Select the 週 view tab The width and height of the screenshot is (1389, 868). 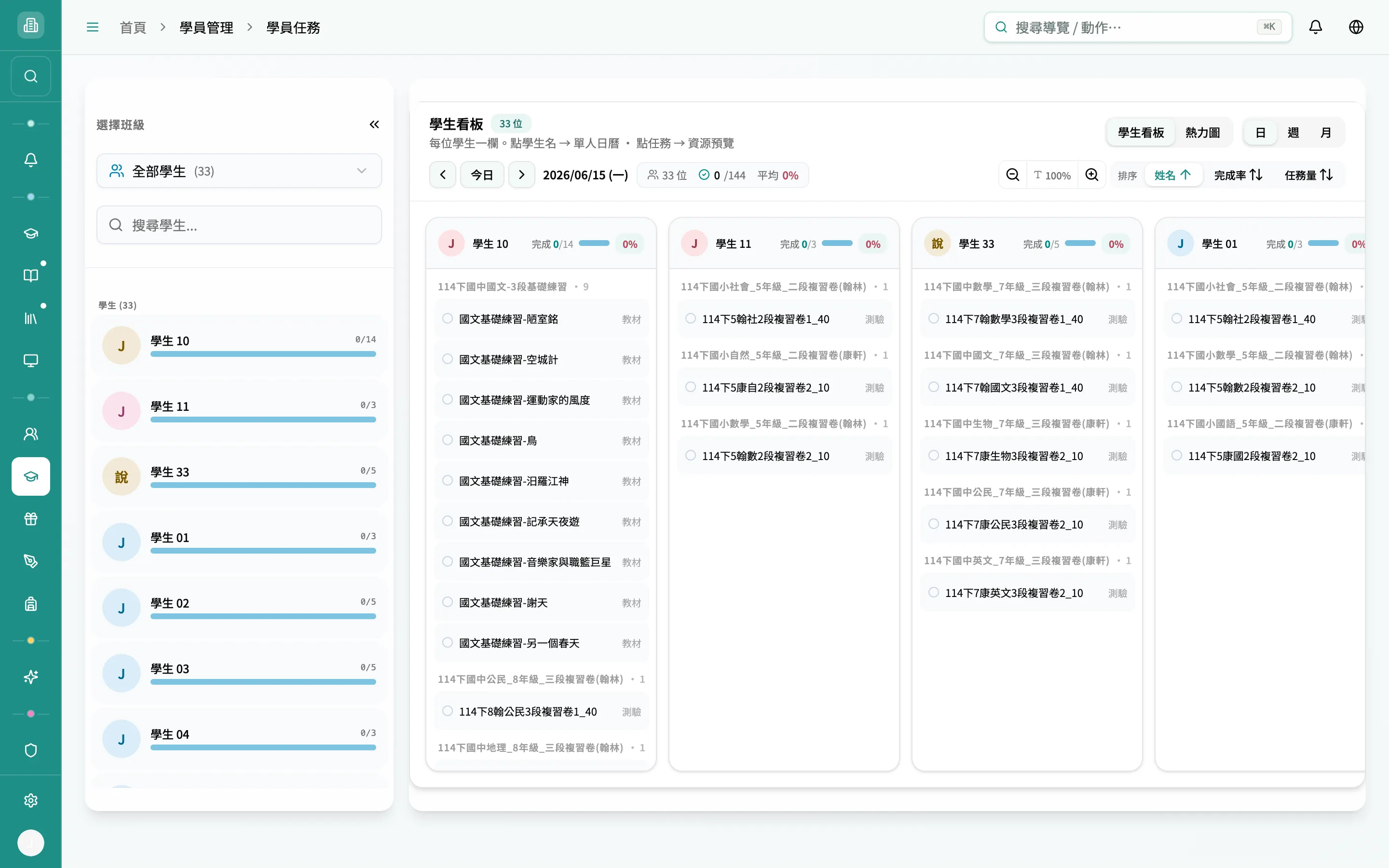[1293, 133]
